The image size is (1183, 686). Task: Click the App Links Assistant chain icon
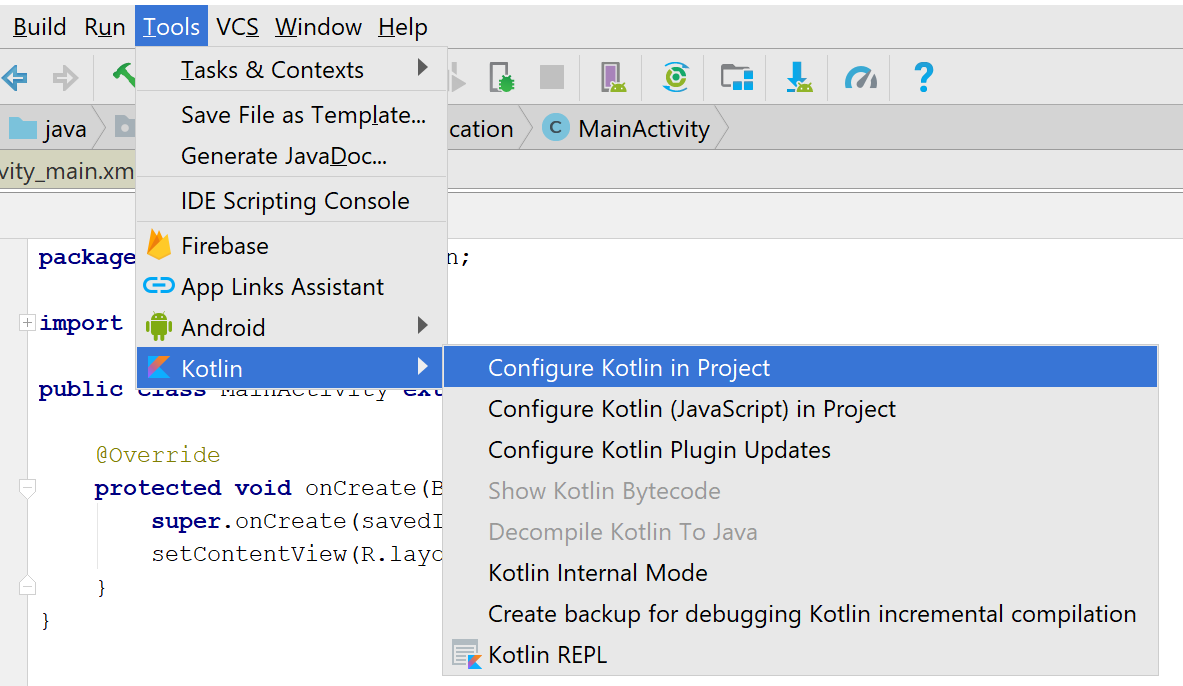click(x=159, y=285)
